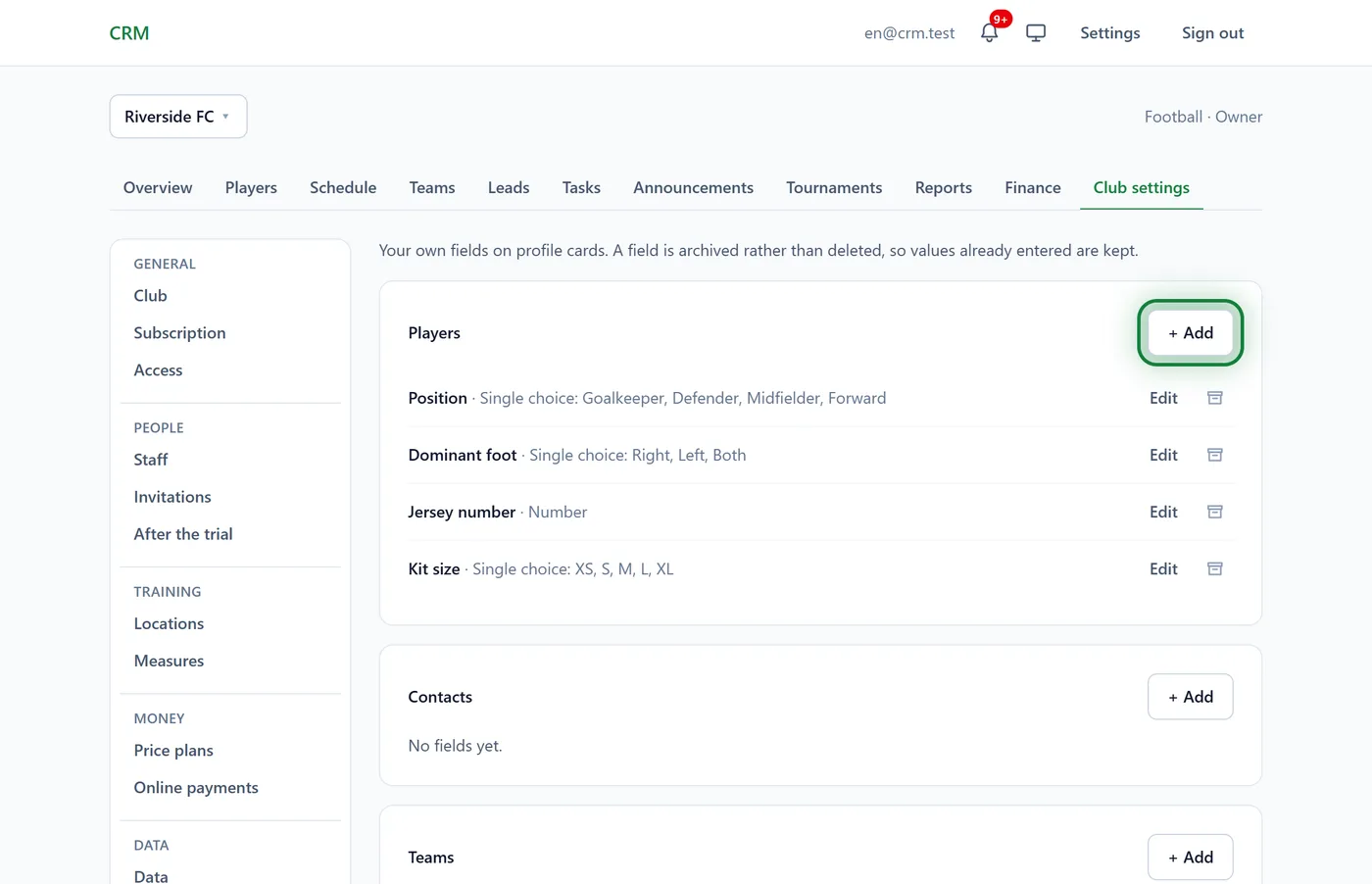Click the en@crm.test account email

click(909, 33)
